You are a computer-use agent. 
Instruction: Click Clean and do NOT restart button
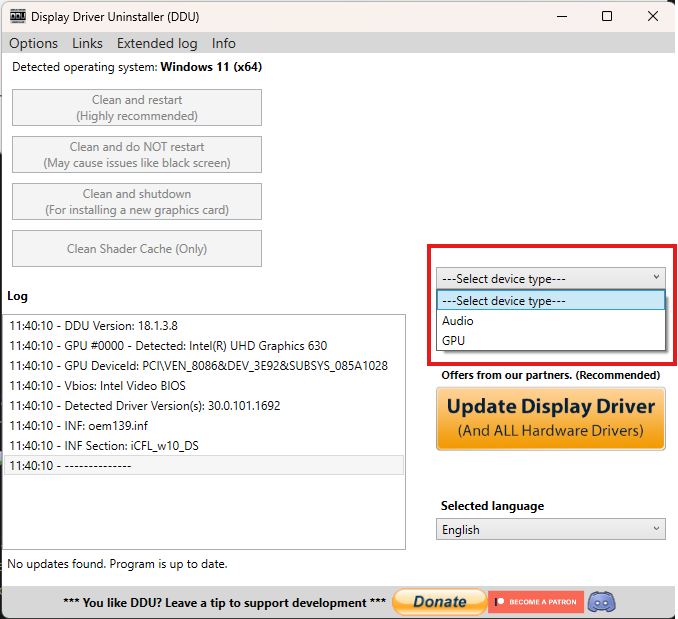tap(137, 155)
